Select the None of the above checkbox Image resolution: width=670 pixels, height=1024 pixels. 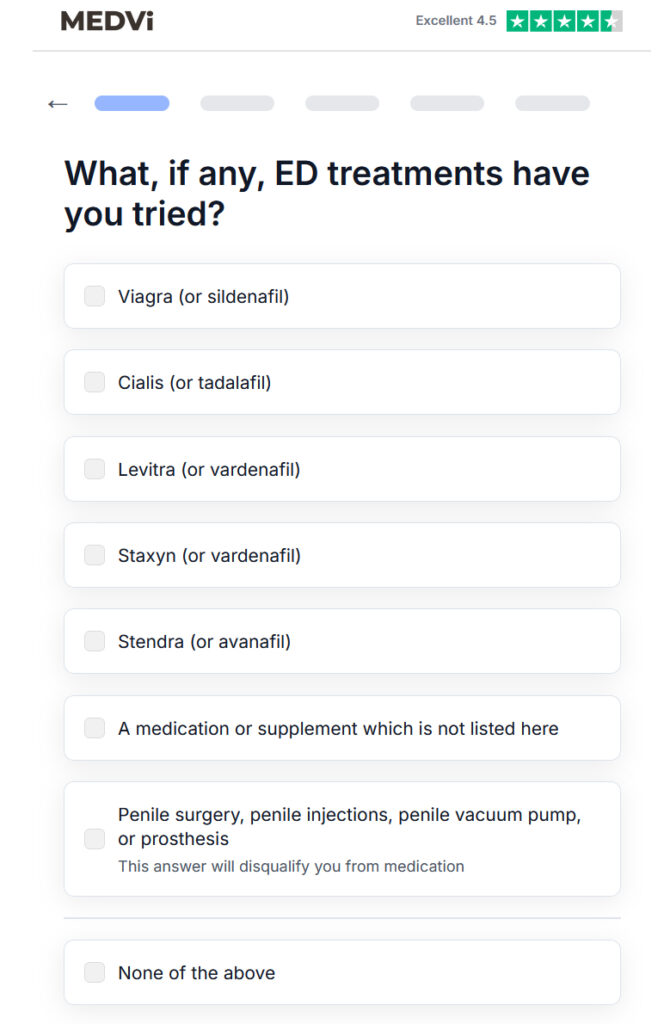(95, 972)
